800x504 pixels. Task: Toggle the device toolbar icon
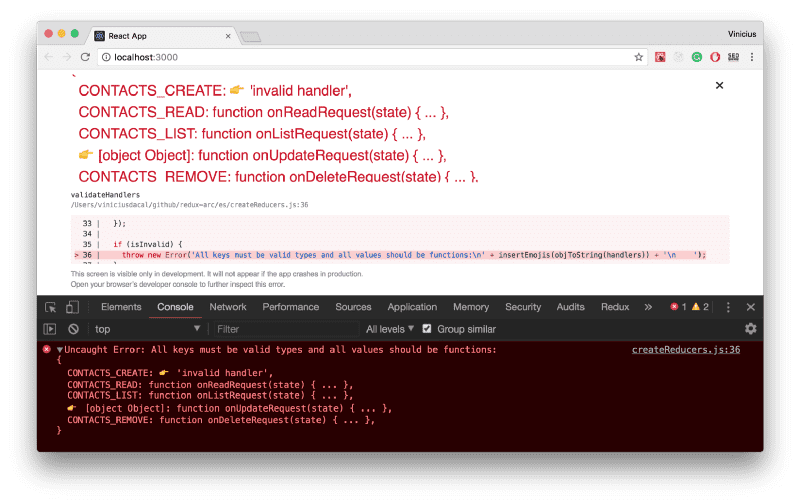tap(73, 307)
